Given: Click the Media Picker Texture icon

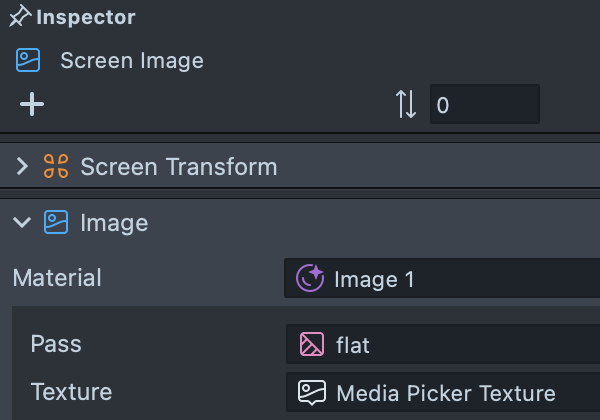Looking at the screenshot, I should pos(312,392).
